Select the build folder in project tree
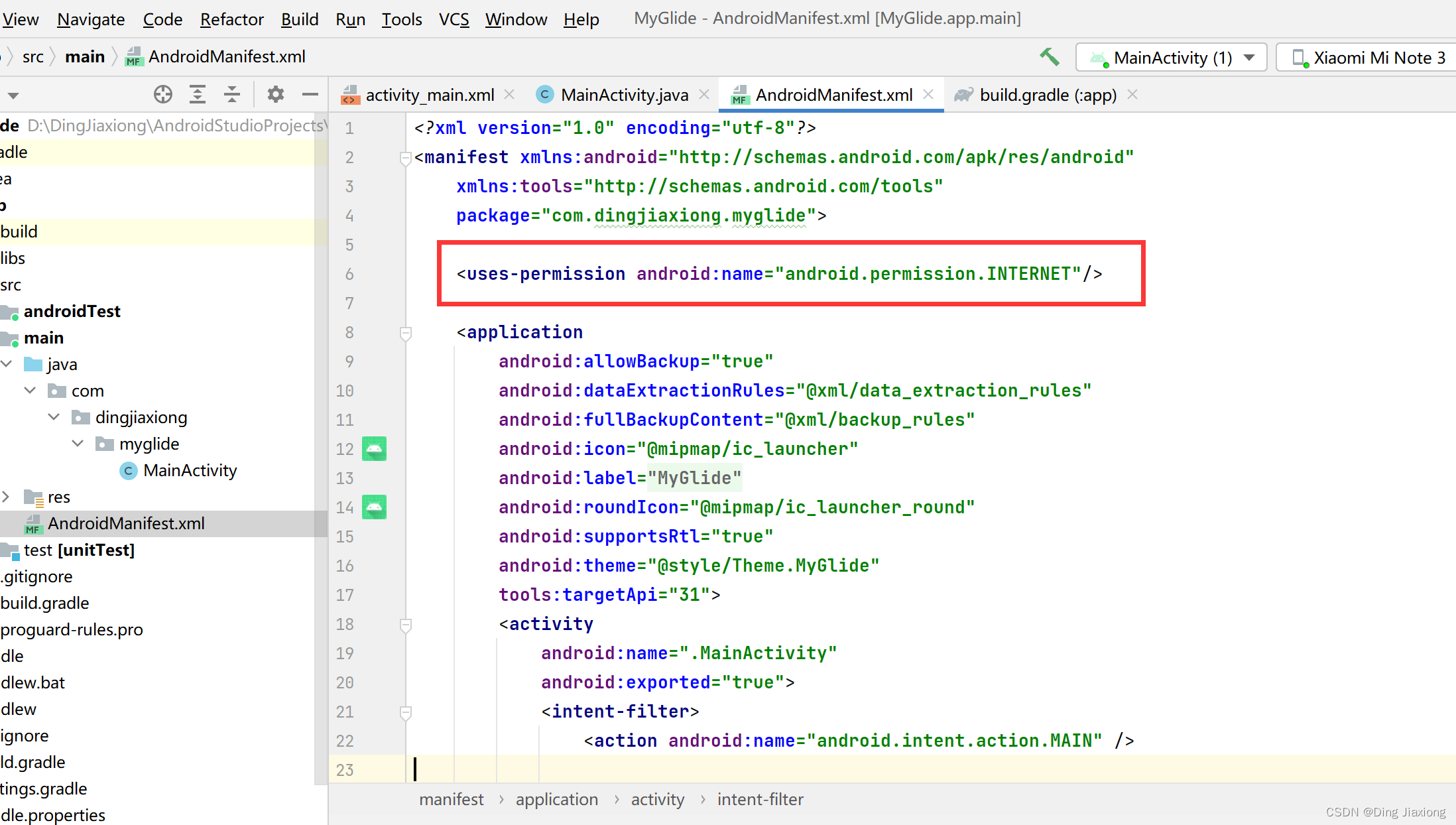Image resolution: width=1456 pixels, height=825 pixels. pos(19,231)
